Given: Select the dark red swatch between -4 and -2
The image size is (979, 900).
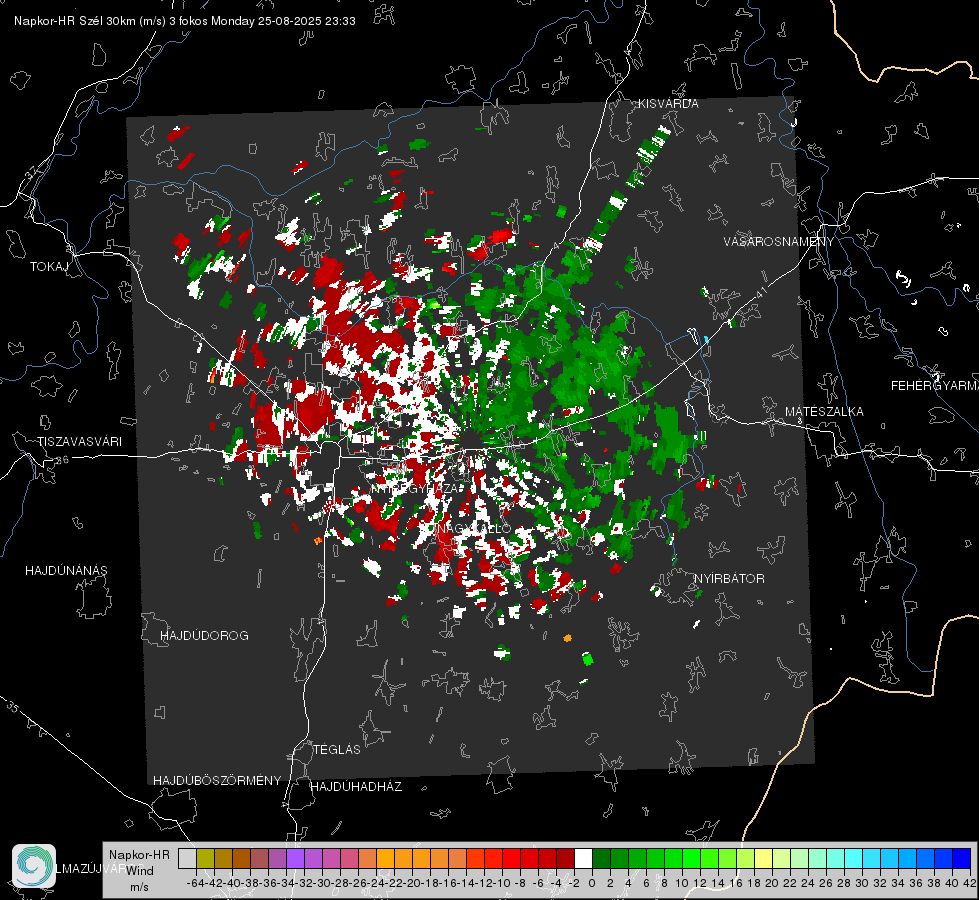Looking at the screenshot, I should 565,858.
